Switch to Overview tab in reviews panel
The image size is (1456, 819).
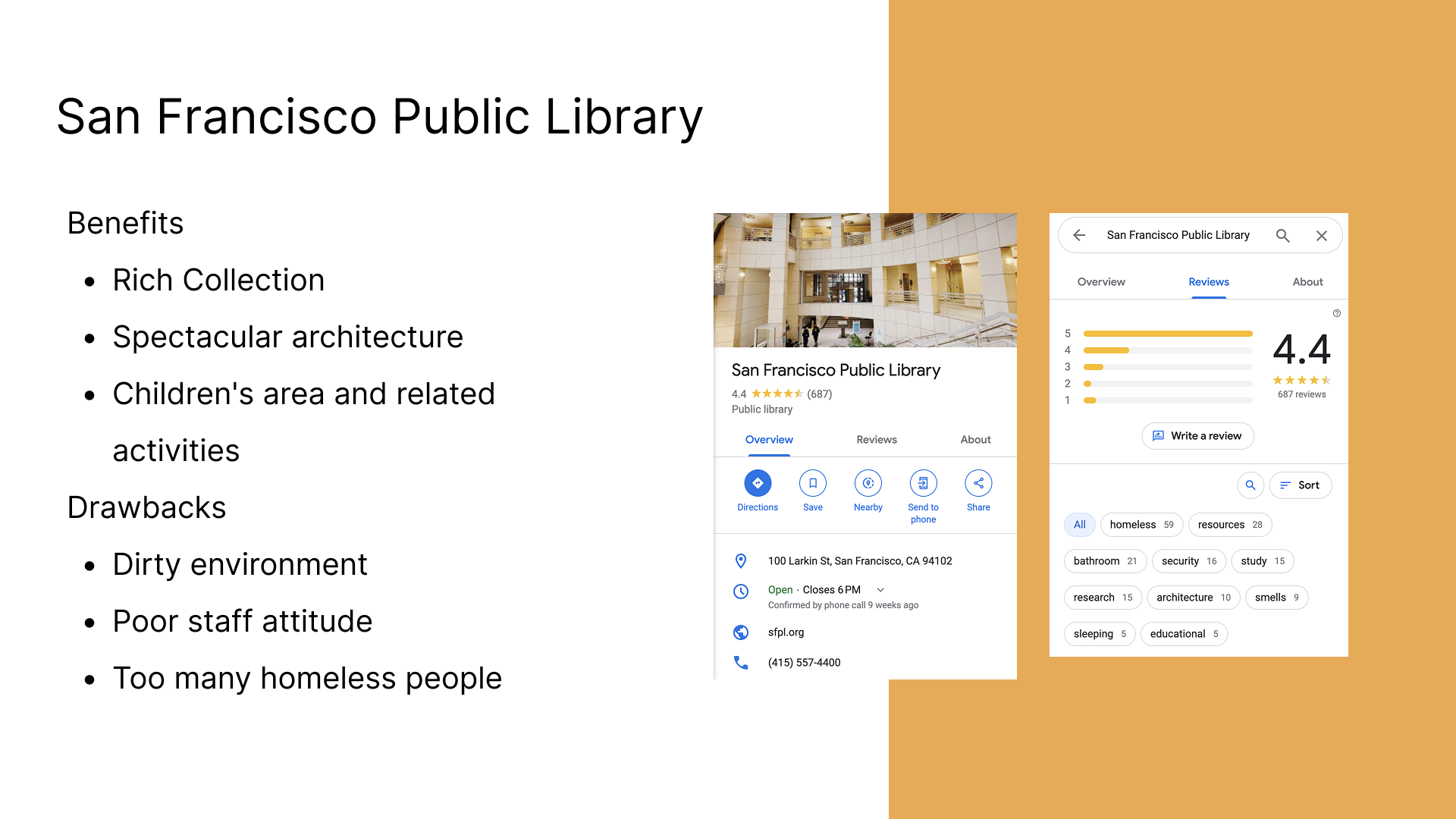(x=1101, y=282)
